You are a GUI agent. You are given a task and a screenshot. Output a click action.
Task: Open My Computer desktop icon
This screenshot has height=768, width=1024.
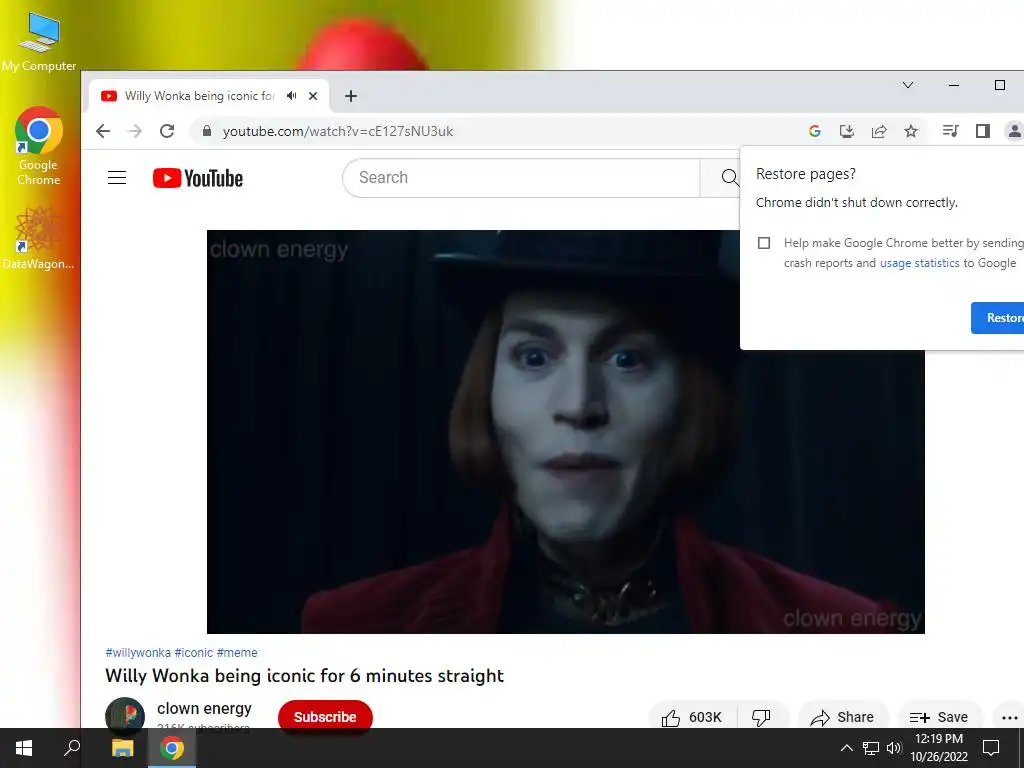(x=39, y=43)
